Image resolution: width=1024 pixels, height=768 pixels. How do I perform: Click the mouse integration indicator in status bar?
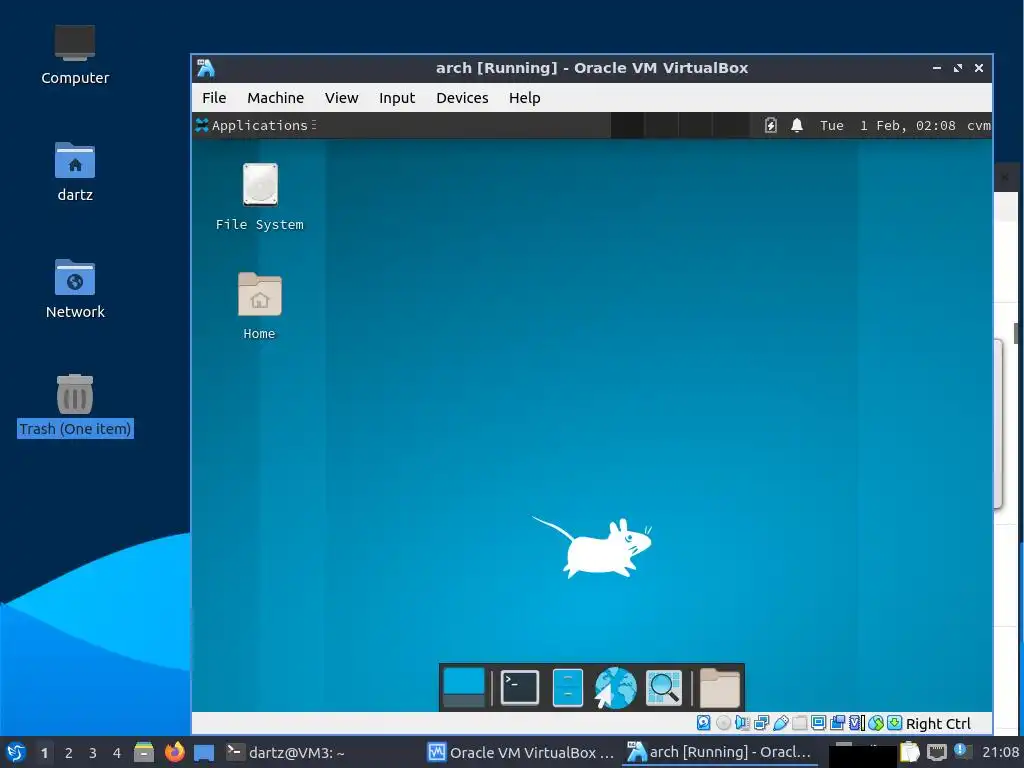pos(876,723)
